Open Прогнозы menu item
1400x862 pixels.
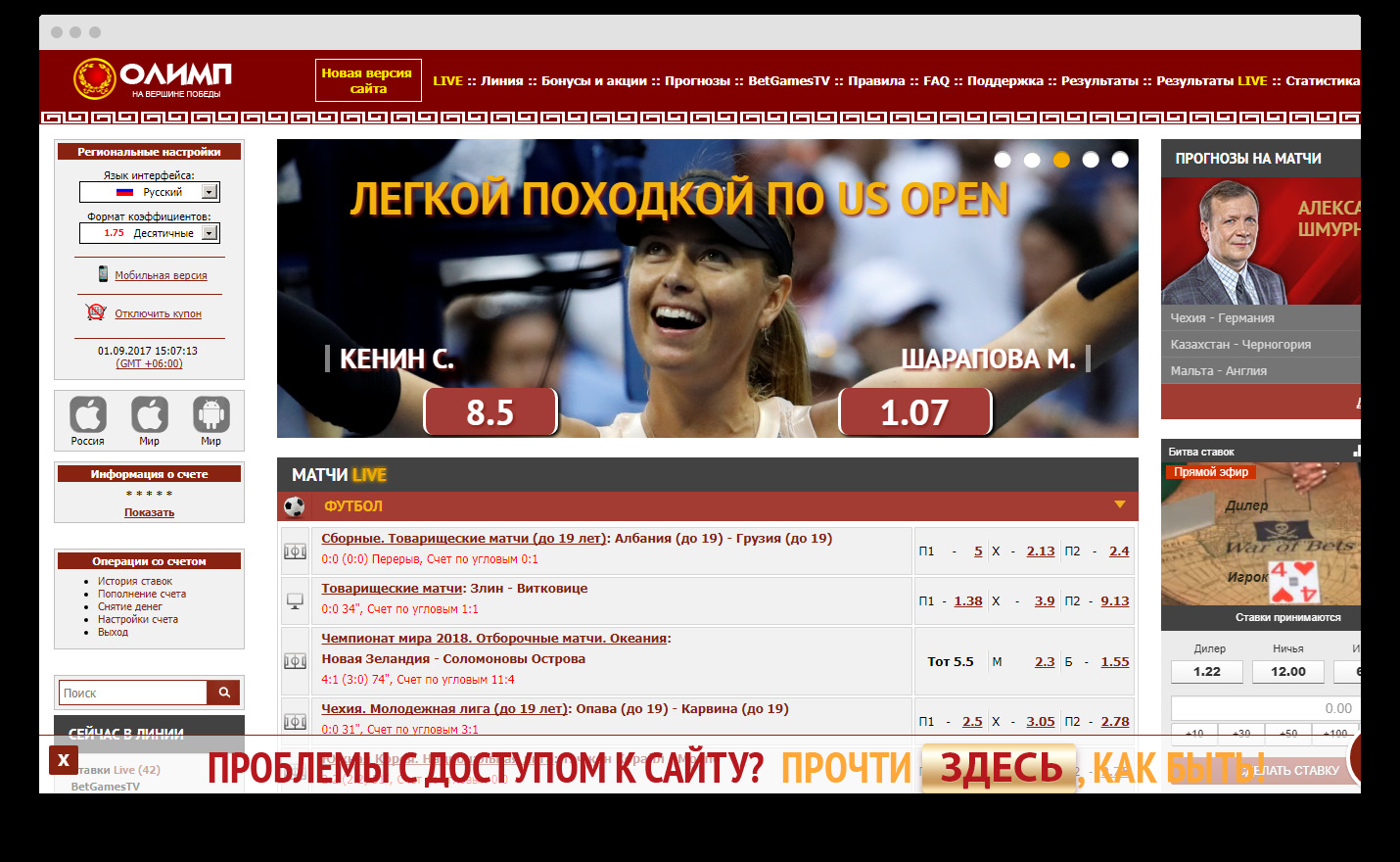(x=698, y=80)
